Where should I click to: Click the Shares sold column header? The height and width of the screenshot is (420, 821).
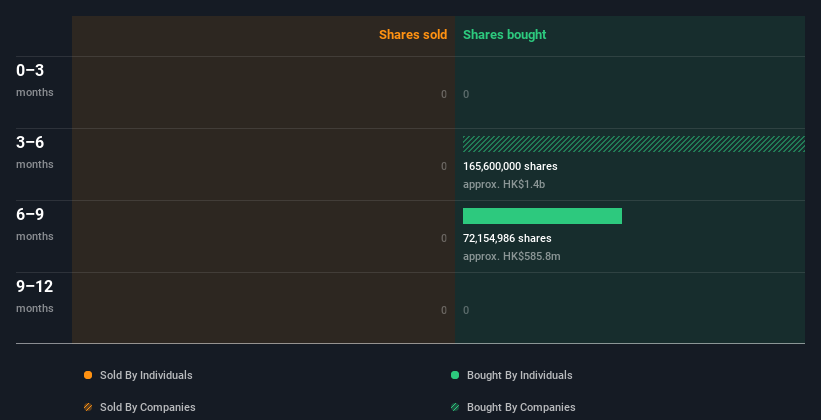(413, 35)
